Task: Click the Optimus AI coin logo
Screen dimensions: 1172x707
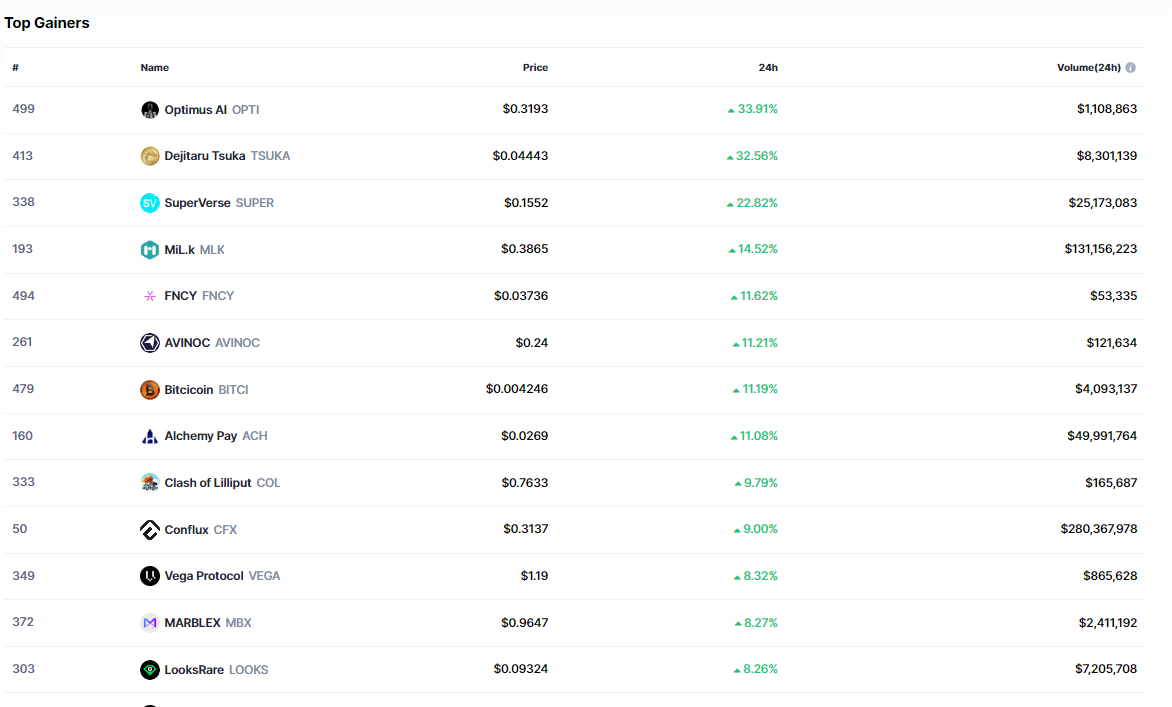Action: pos(150,110)
